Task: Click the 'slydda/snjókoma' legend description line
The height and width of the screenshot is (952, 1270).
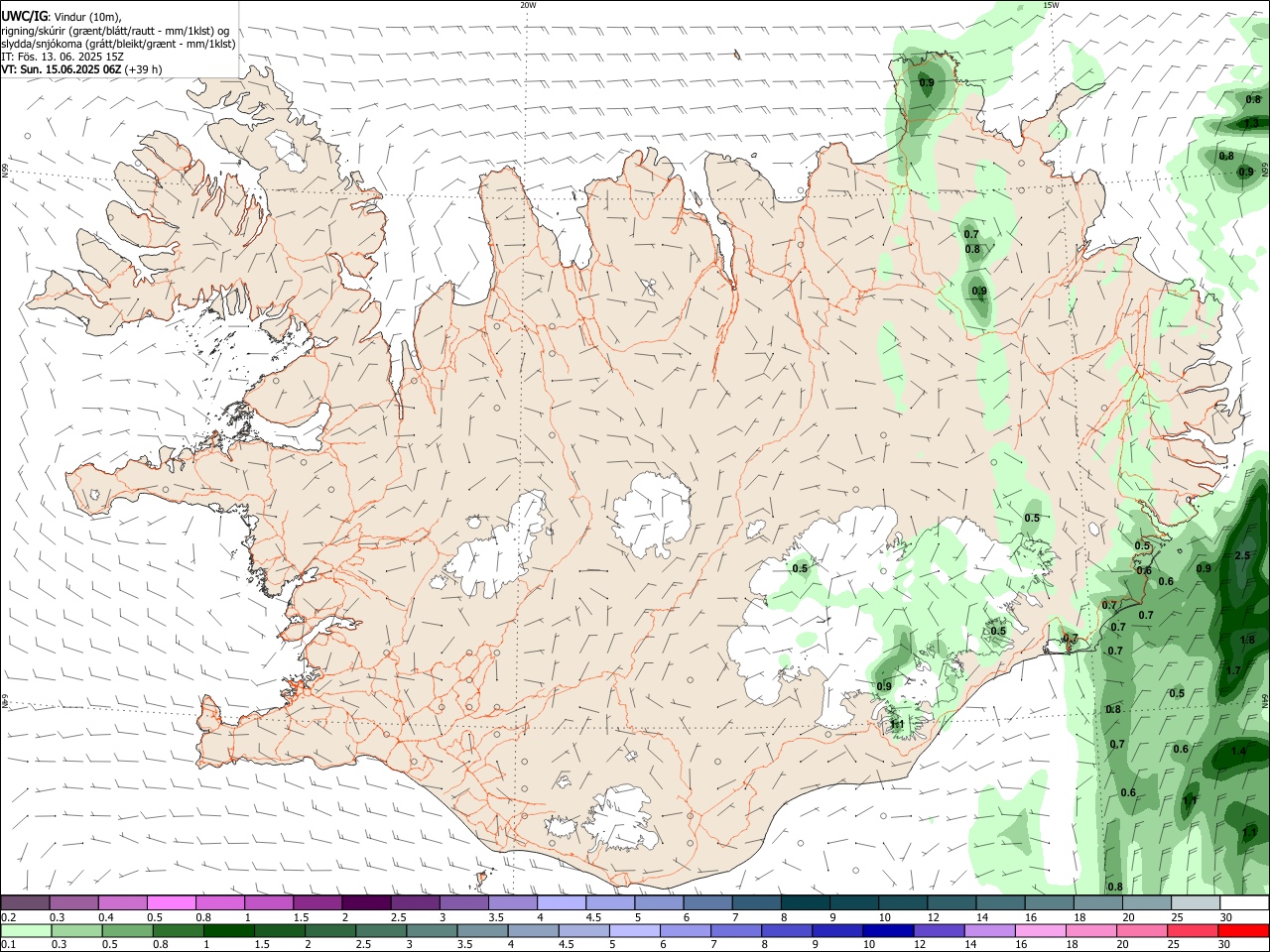Action: click(118, 43)
